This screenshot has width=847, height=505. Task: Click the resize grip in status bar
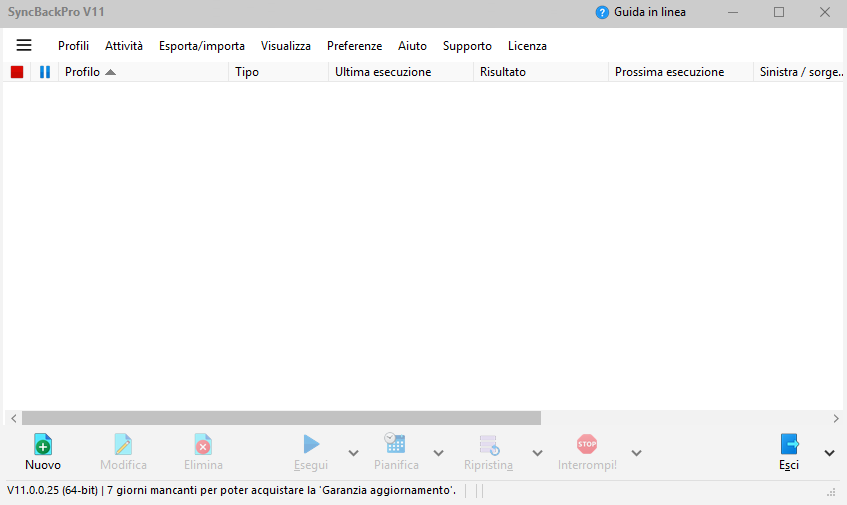[831, 492]
